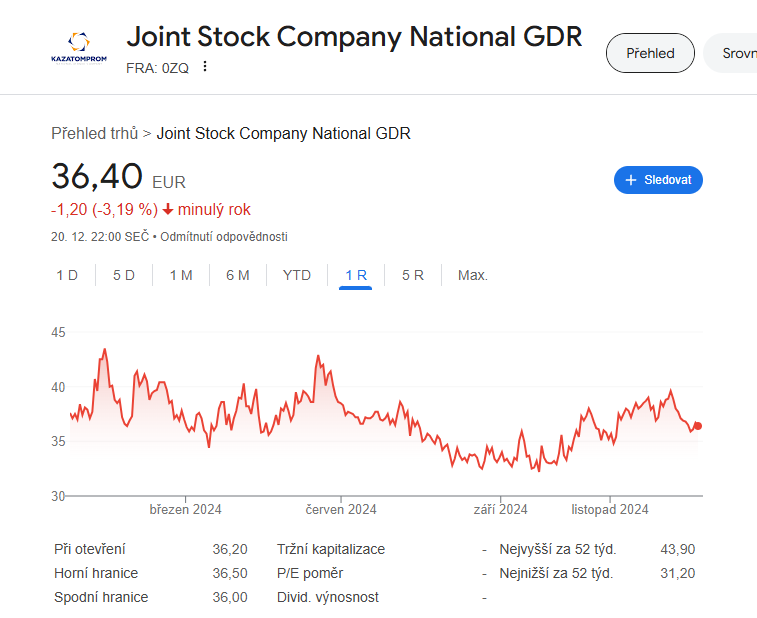Open the Přehled trhů breadcrumb link
Image resolution: width=757 pixels, height=618 pixels.
(95, 133)
